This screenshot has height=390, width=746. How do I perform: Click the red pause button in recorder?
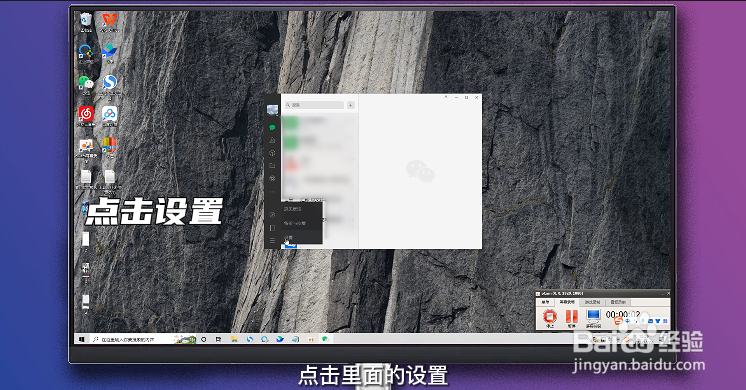(x=571, y=317)
